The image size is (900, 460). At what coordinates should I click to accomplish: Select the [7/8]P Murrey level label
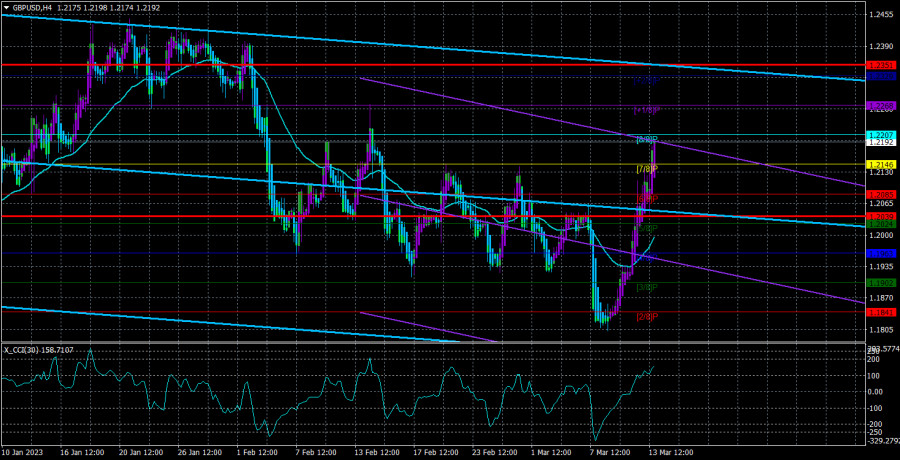[647, 169]
